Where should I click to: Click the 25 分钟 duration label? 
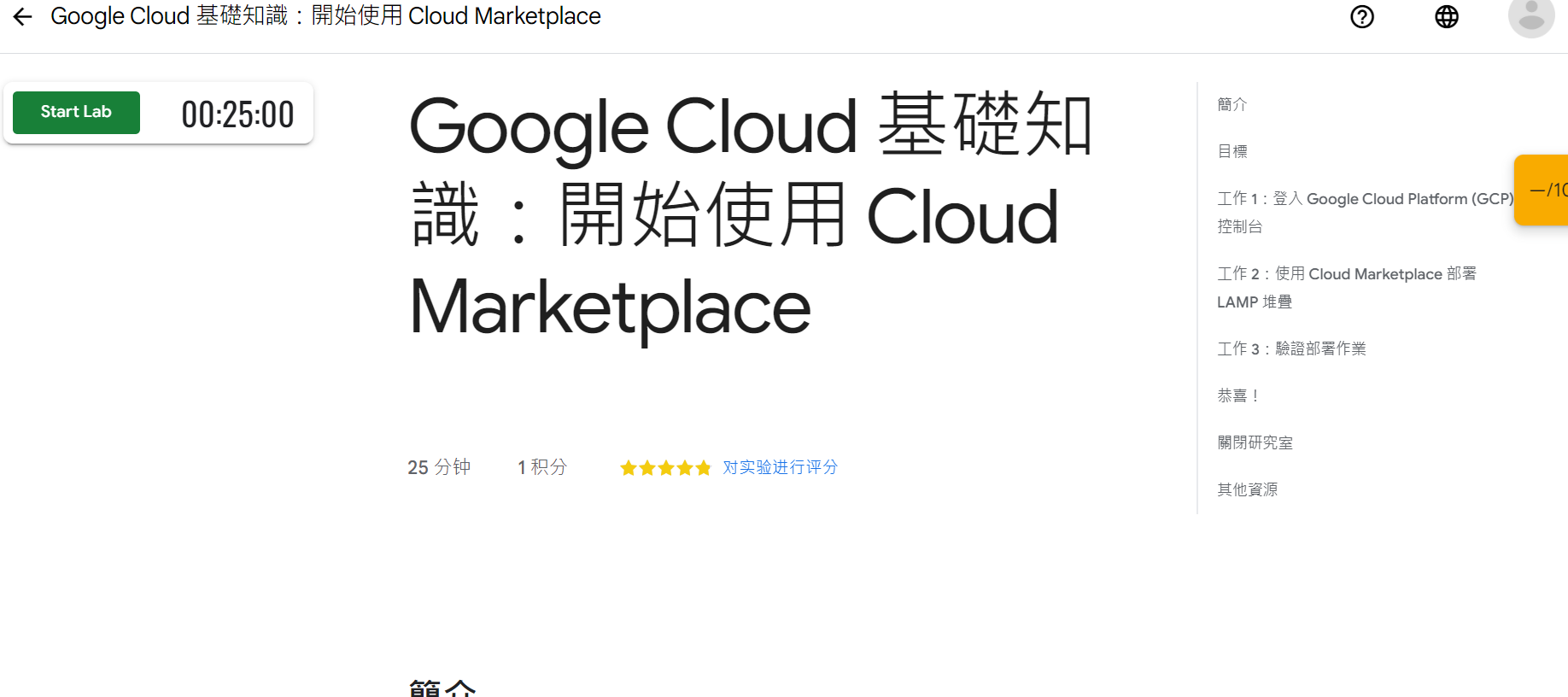[x=439, y=467]
